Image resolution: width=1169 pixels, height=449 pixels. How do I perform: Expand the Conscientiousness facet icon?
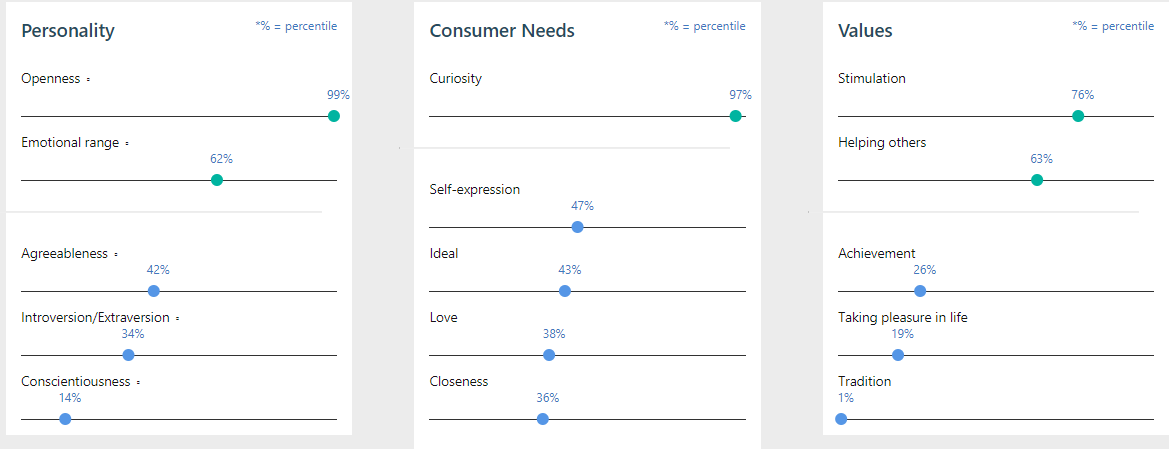pyautogui.click(x=138, y=382)
